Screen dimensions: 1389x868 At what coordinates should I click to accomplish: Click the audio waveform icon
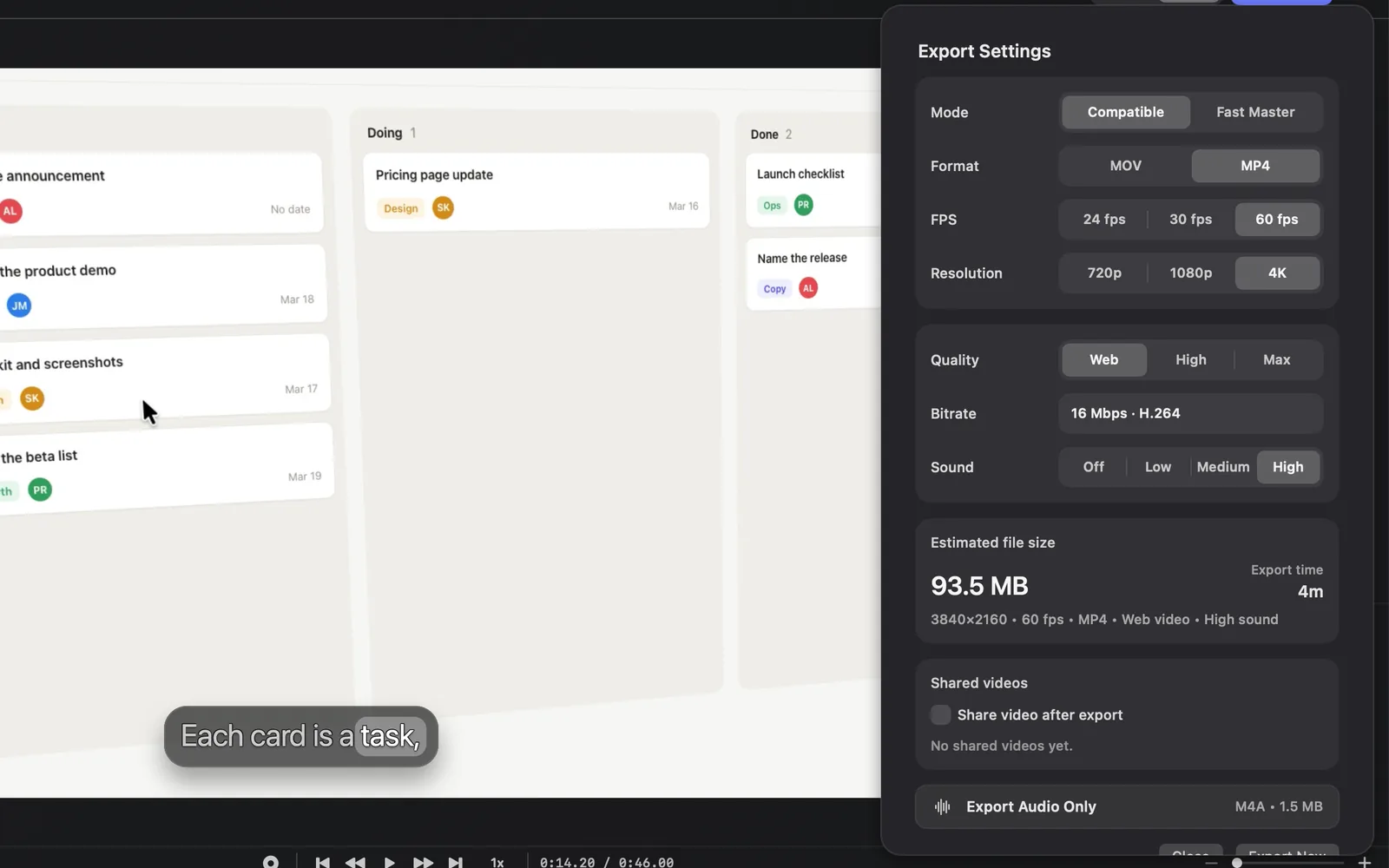coord(942,806)
